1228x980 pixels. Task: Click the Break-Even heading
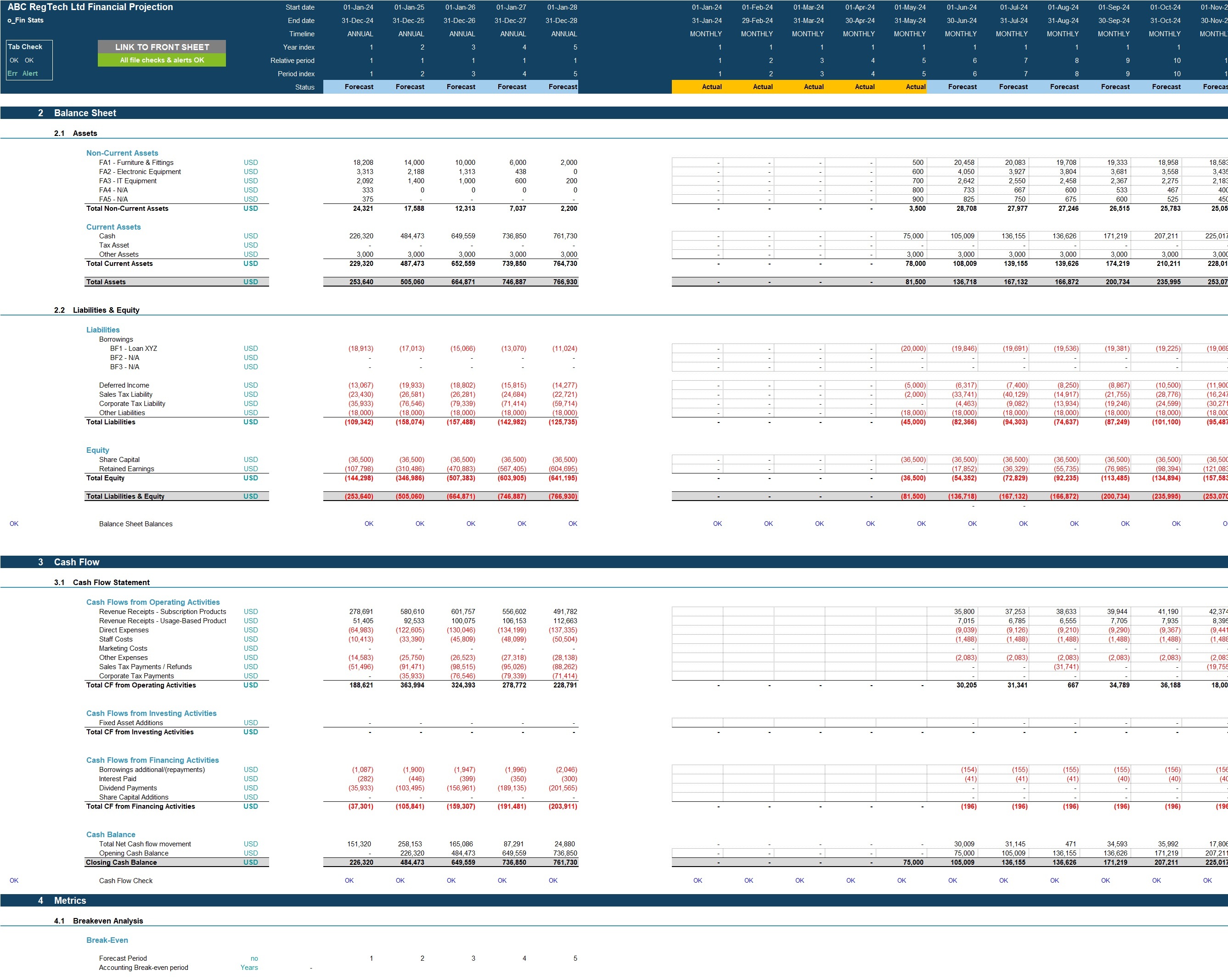click(107, 940)
